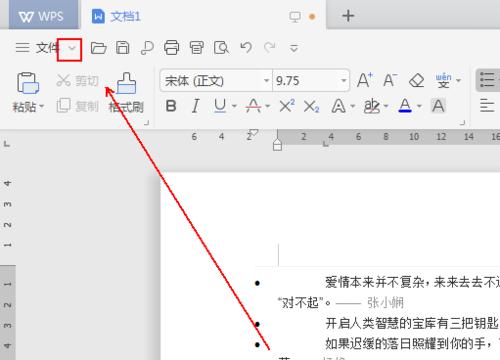
Task: Expand underline style dropdown arrow
Action: 234,107
